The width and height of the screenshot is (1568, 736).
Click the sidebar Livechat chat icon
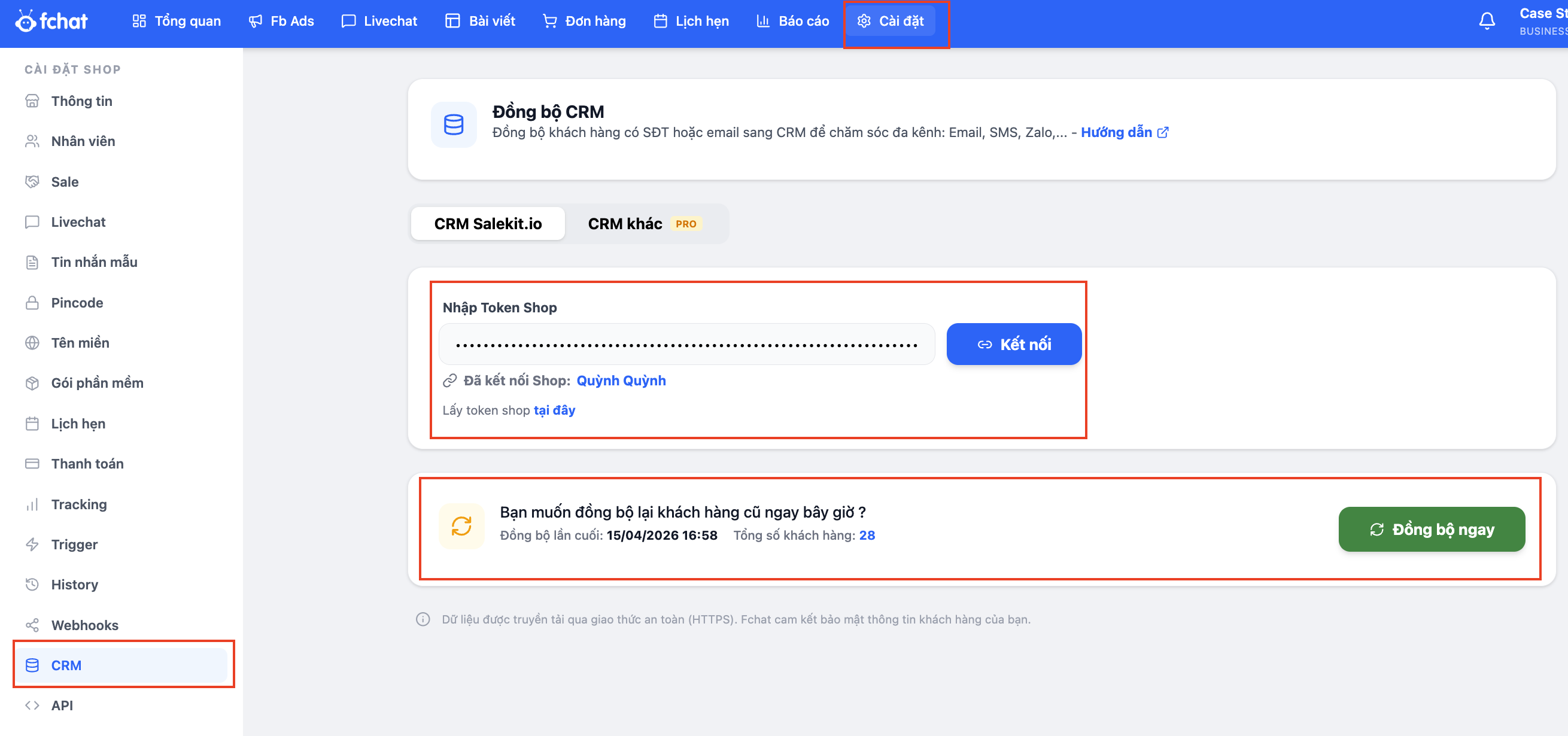32,222
